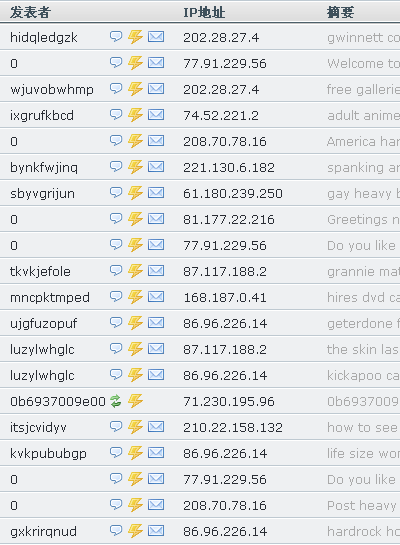Click IP address 221.130.6.182
The image size is (400, 545).
[229, 168]
